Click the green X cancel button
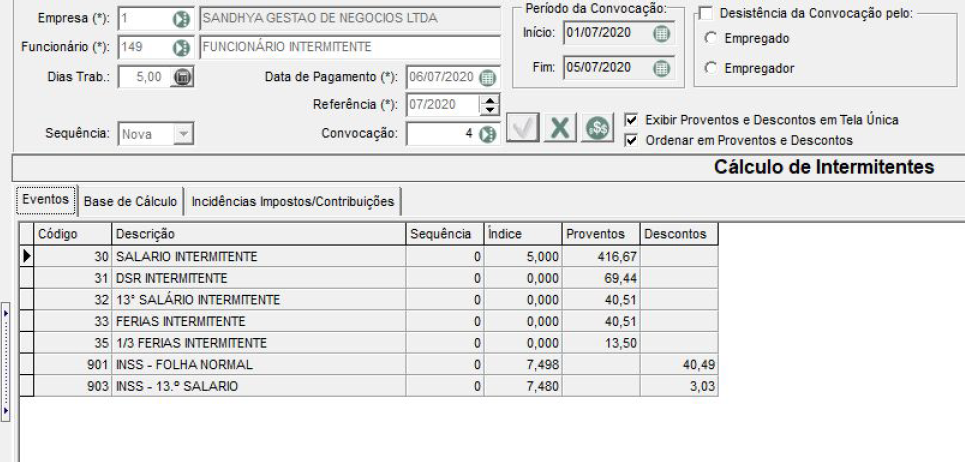 click(559, 129)
